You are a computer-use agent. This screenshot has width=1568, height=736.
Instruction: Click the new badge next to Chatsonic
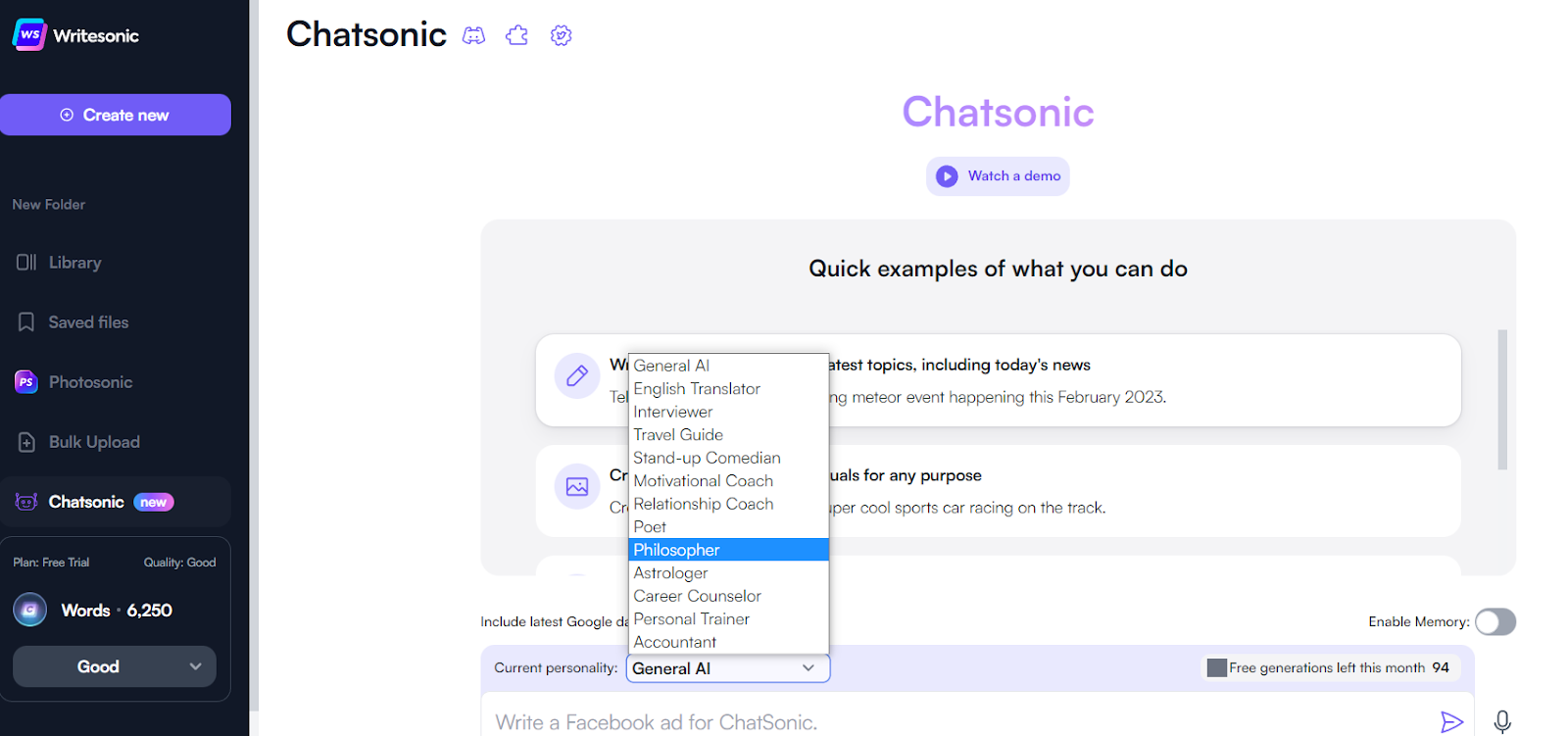(x=154, y=502)
